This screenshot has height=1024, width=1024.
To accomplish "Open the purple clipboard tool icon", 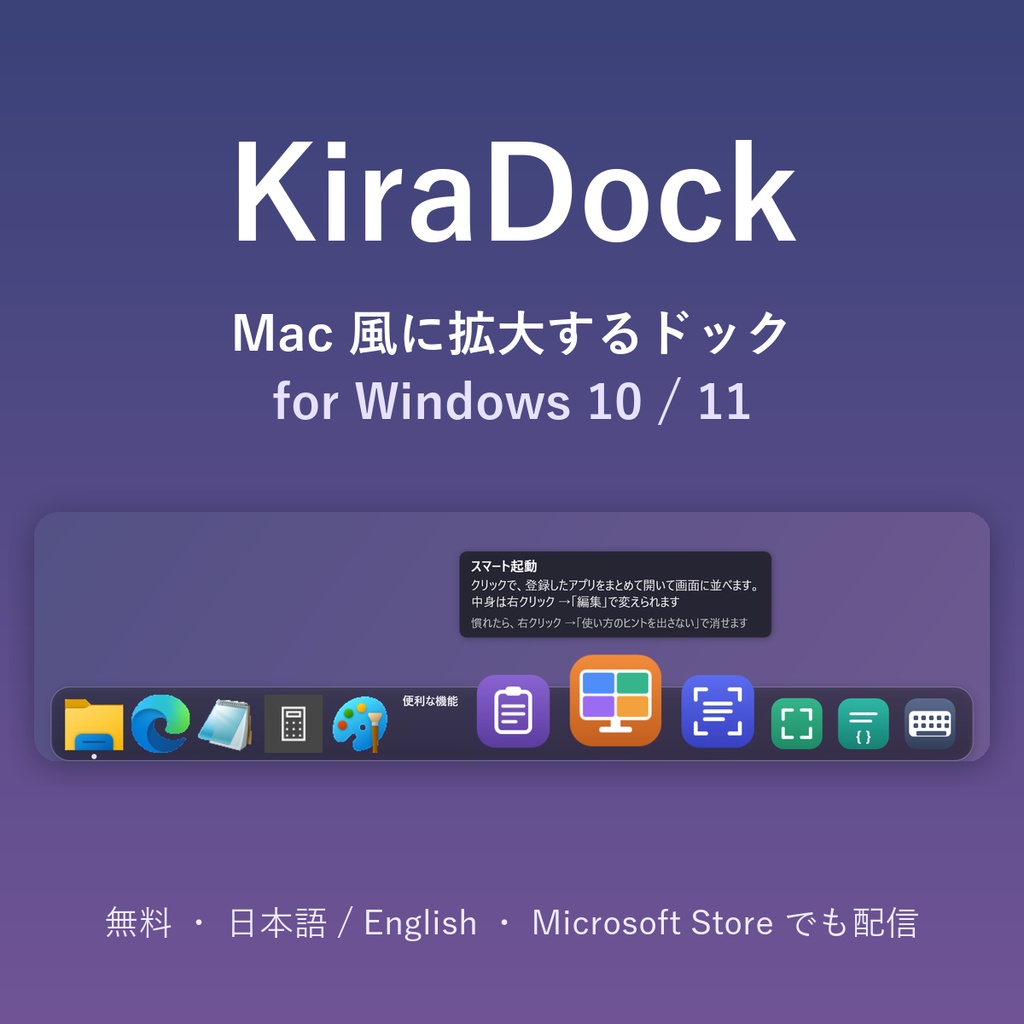I will [x=513, y=711].
